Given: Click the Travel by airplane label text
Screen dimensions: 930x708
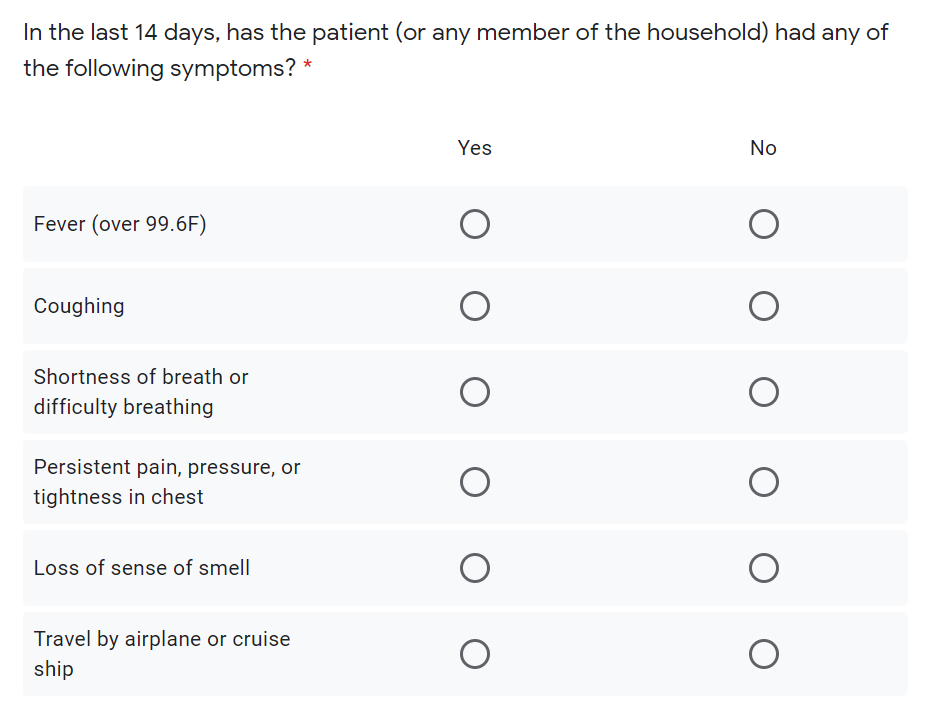Looking at the screenshot, I should click(162, 653).
